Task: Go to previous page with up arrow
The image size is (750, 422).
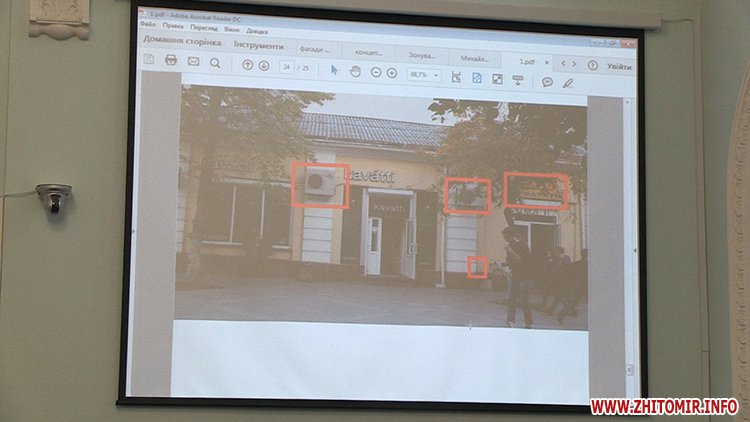Action: click(x=247, y=65)
